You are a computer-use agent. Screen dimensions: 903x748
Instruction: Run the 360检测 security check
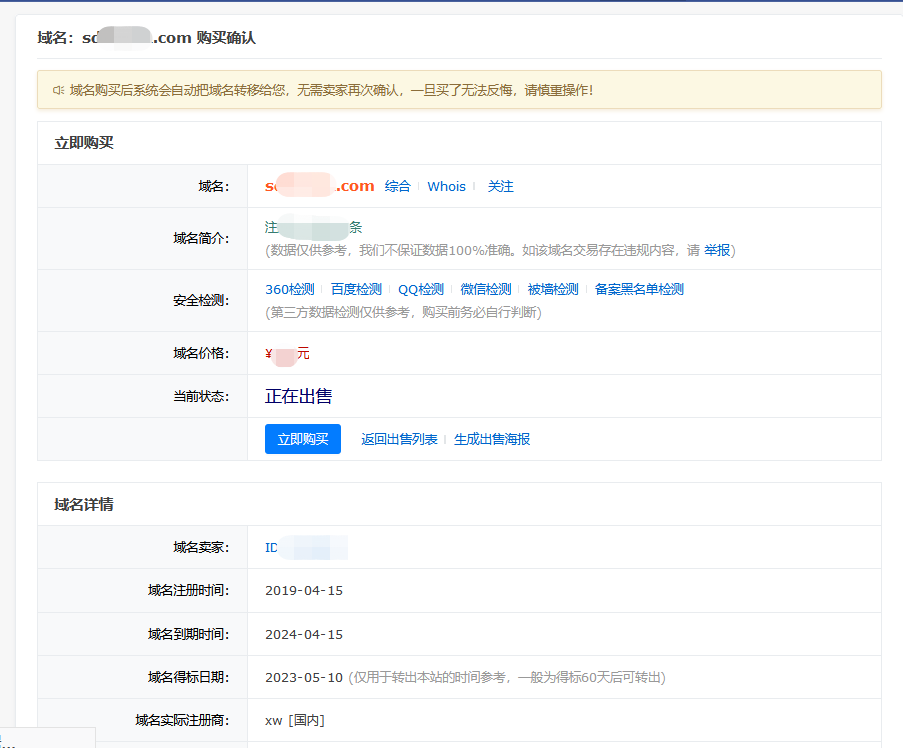click(x=290, y=289)
